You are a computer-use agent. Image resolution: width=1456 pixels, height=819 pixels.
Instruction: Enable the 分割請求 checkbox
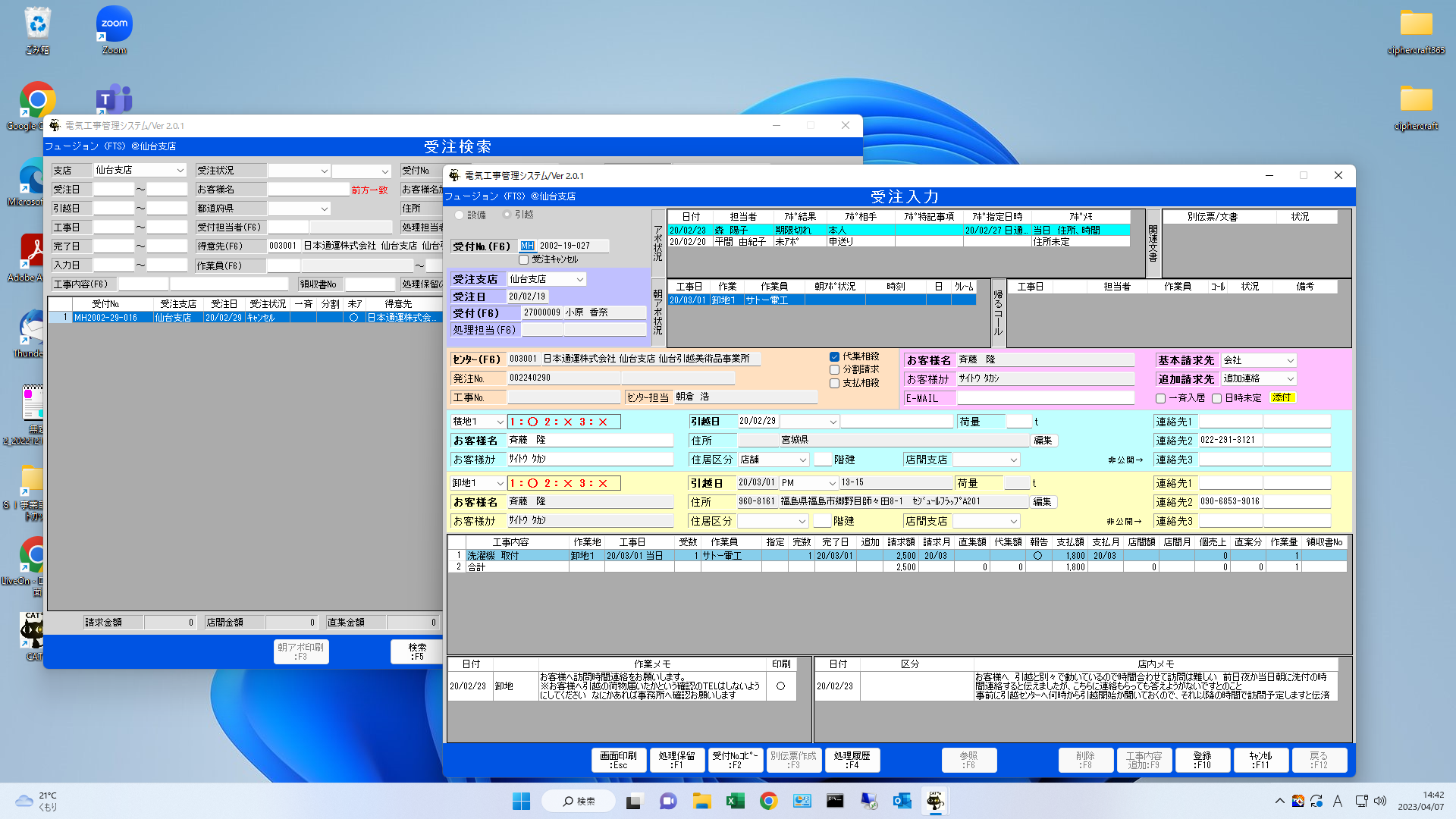click(834, 370)
